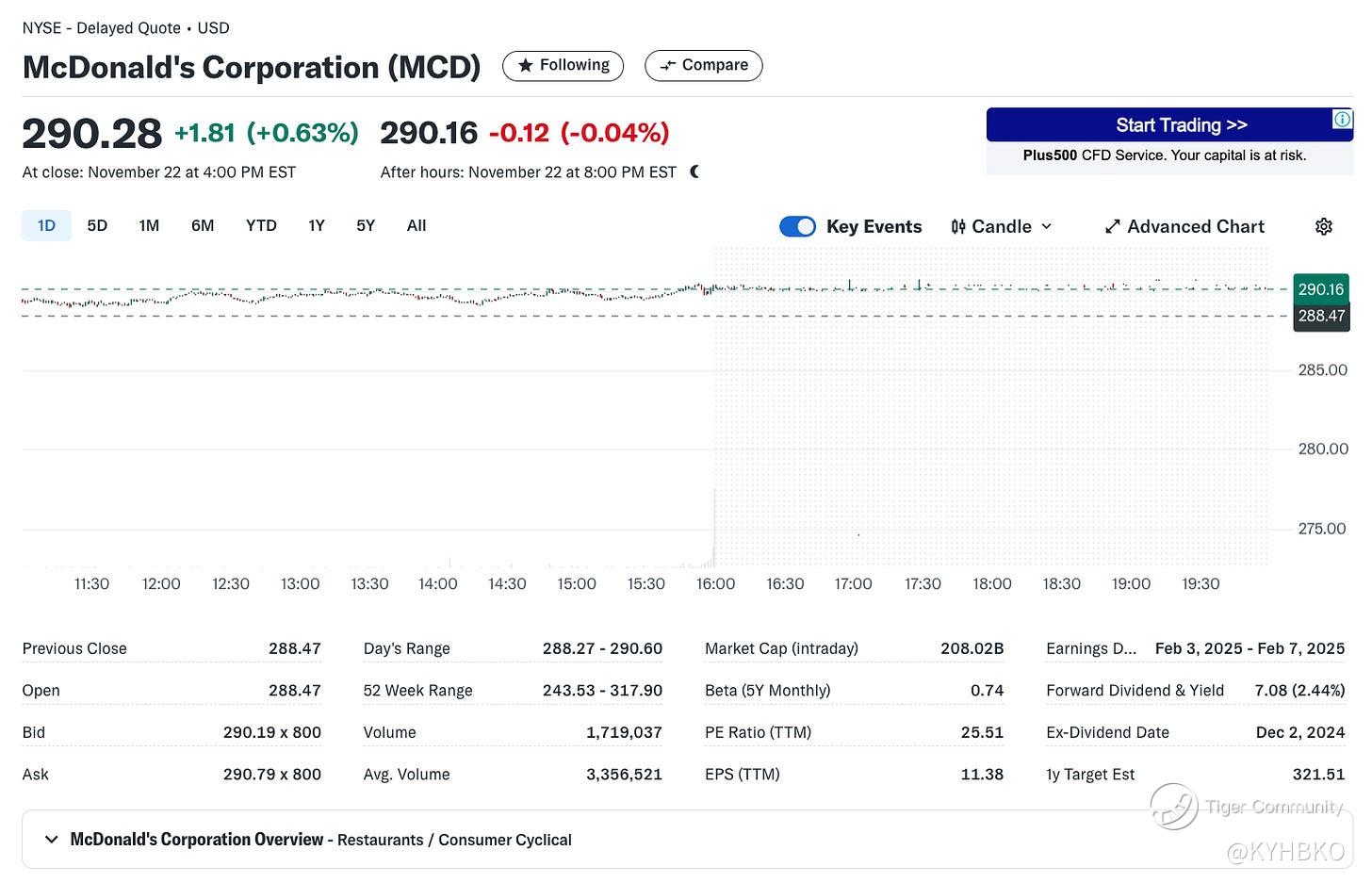Expand McDonald's Corporation Overview section
1372x883 pixels.
coord(52,839)
